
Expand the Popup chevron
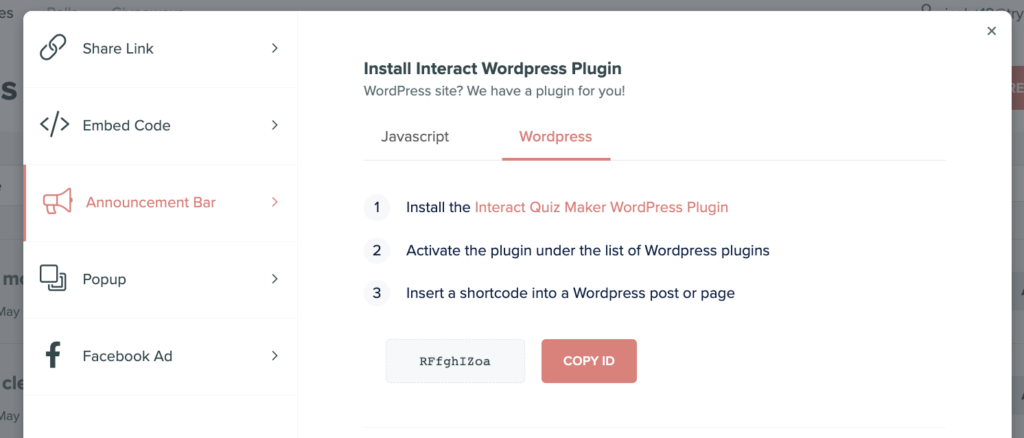point(275,279)
